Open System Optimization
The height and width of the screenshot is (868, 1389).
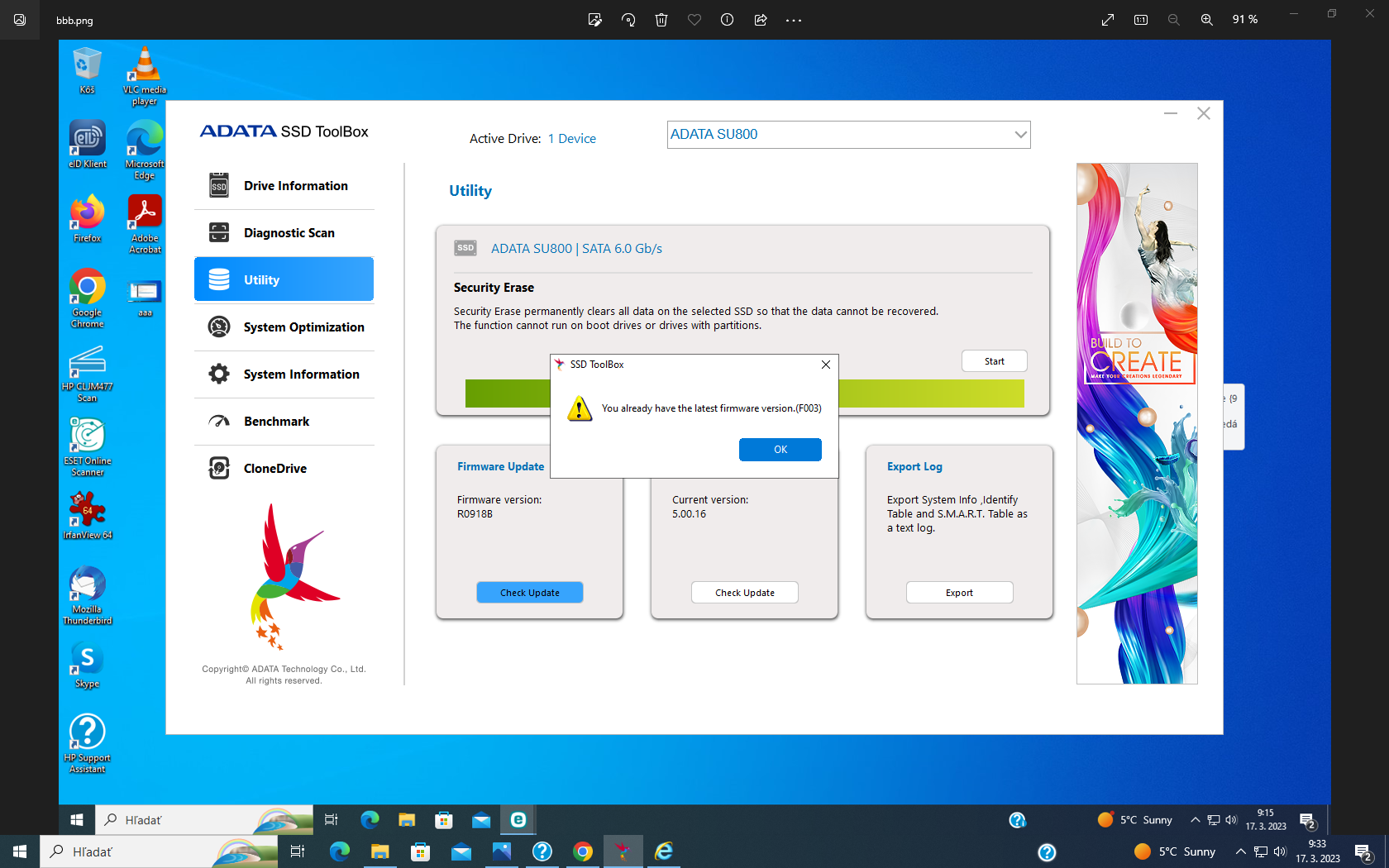click(303, 327)
